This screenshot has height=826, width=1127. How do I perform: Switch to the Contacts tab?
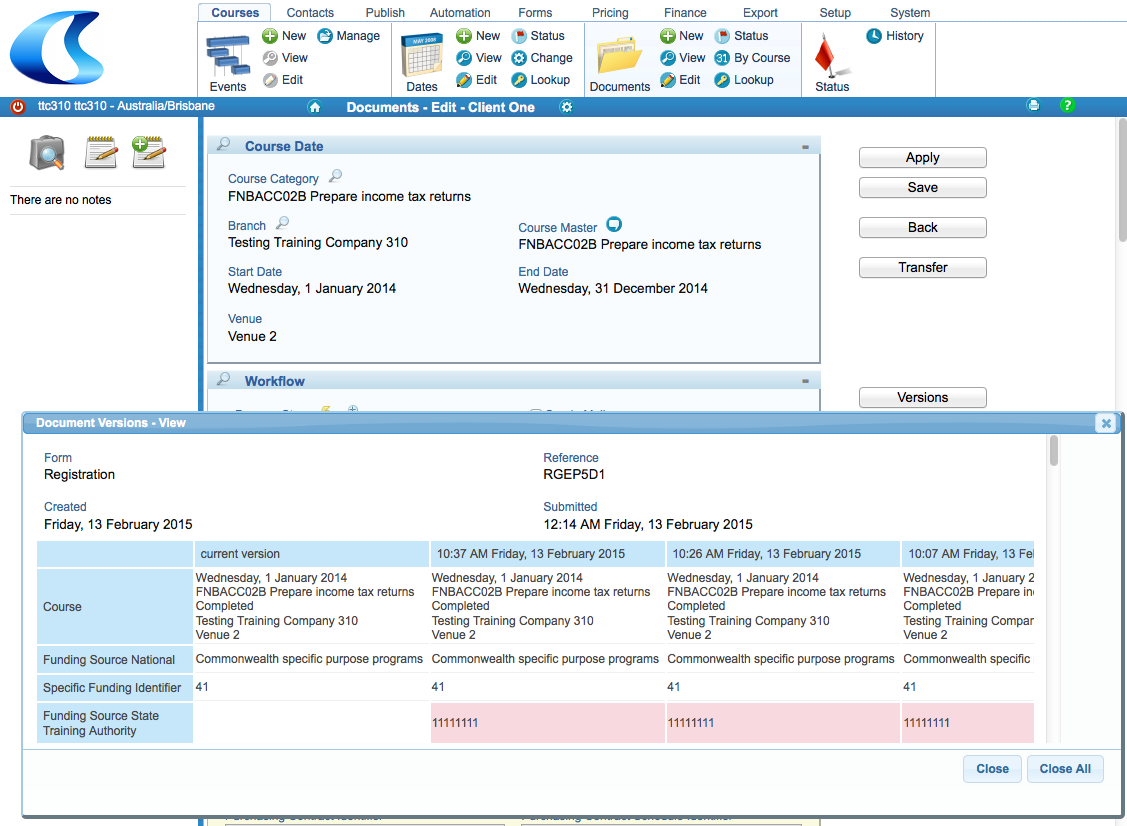[x=310, y=13]
